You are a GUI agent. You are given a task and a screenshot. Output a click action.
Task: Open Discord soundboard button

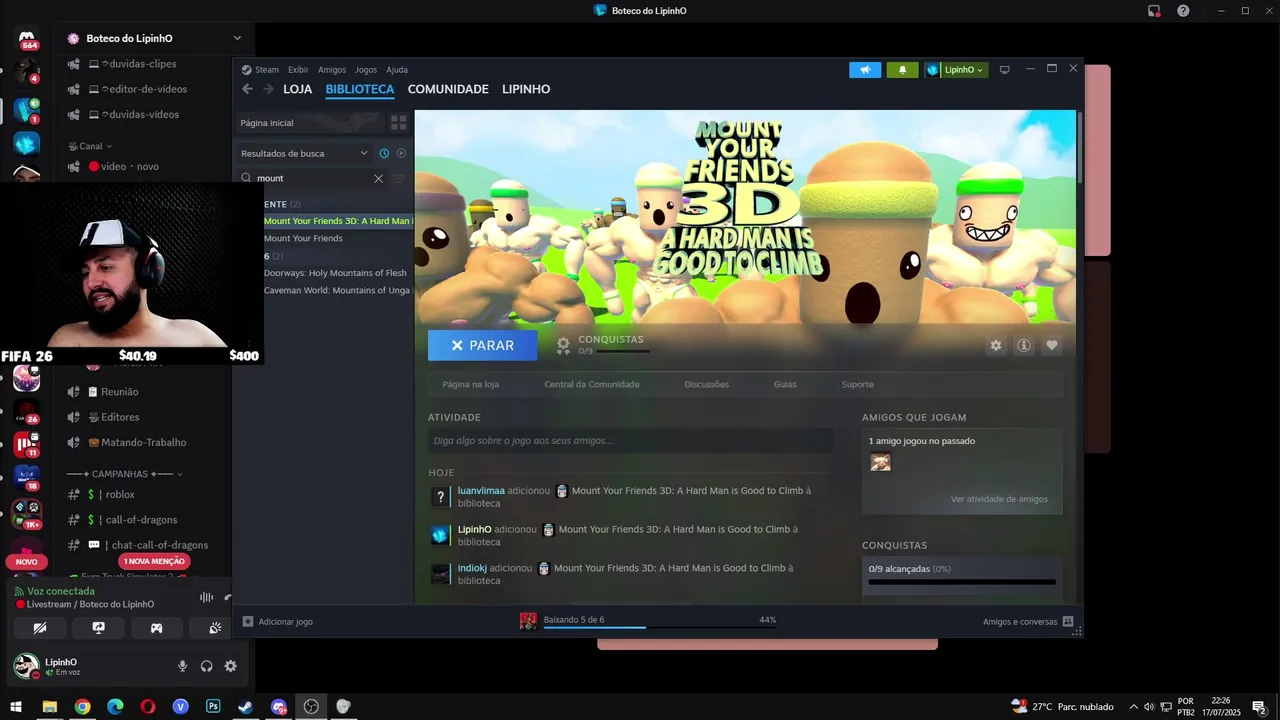tap(215, 628)
